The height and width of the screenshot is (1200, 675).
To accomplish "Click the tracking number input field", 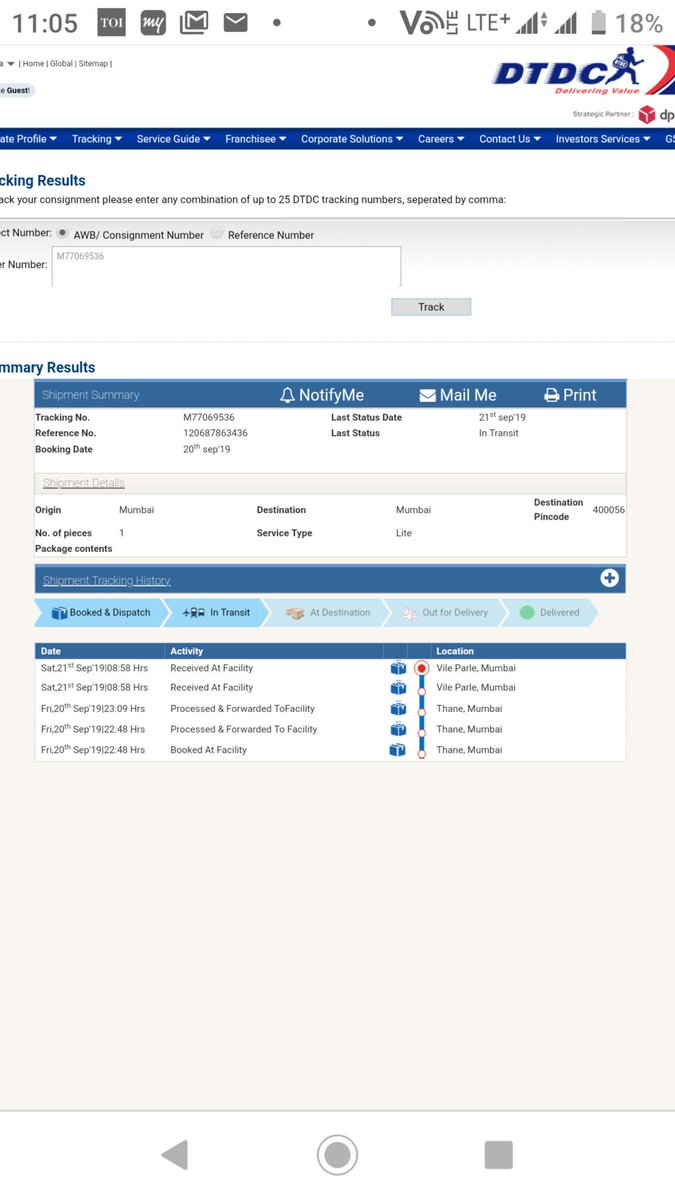I will coord(226,267).
